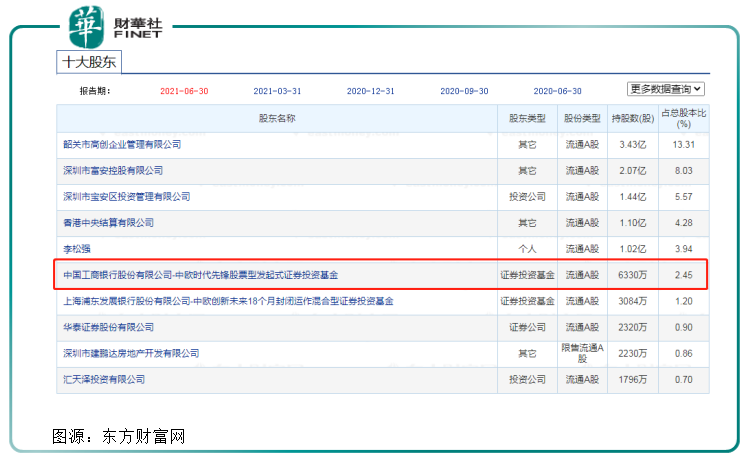Screen dimensions: 750x460
Task: Click the 5.57 percentage cell
Action: pyautogui.click(x=684, y=197)
